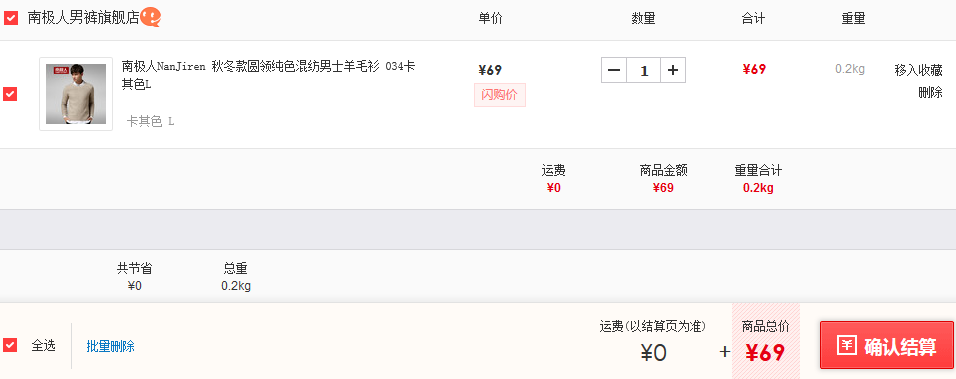Open the store chat bubble icon
Viewport: 956px width, 379px height.
coord(151,17)
